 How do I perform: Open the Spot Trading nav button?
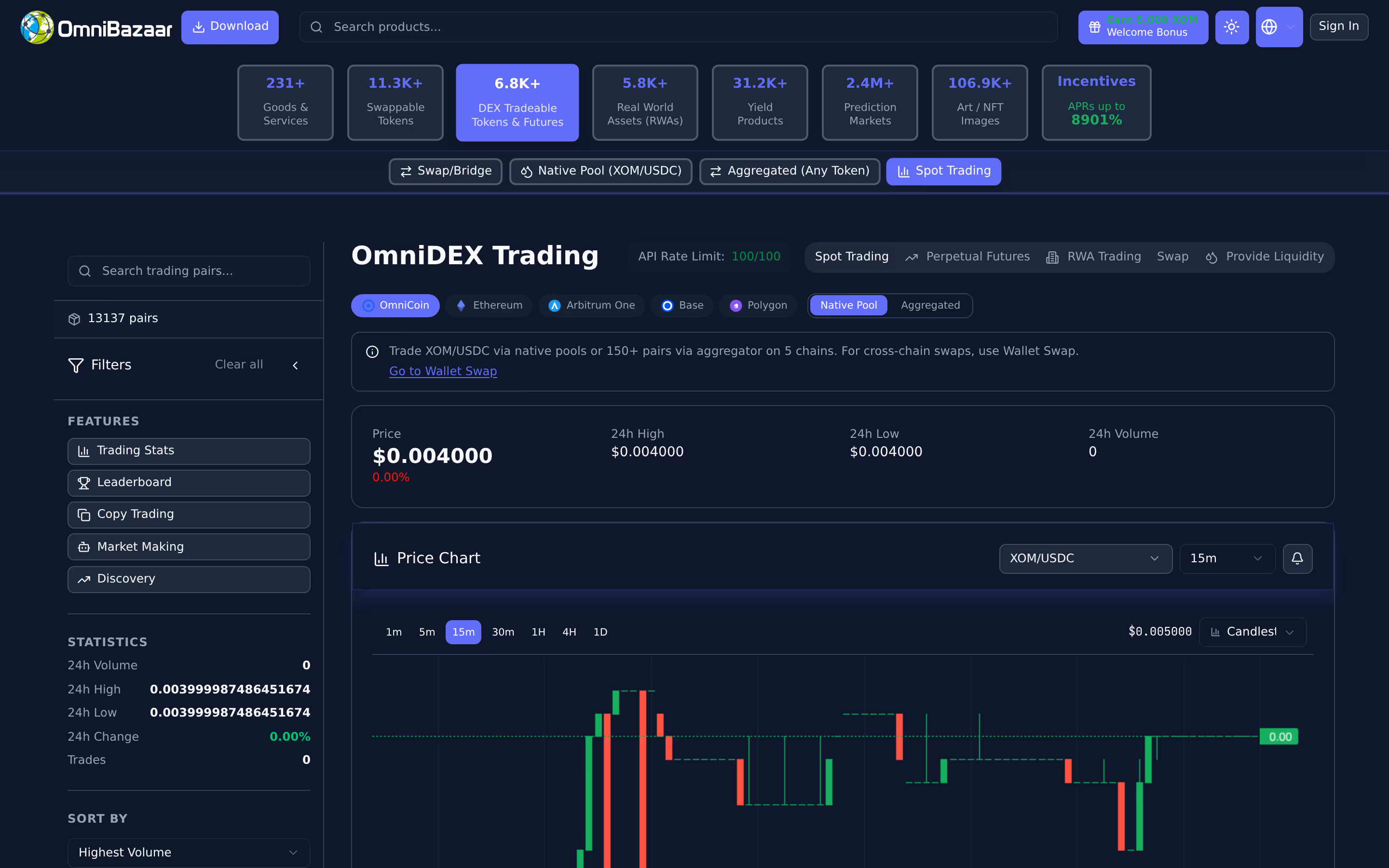point(943,172)
